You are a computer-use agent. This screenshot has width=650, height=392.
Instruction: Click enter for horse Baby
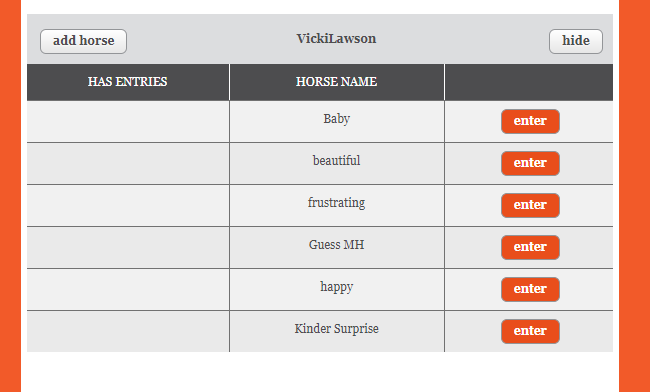(x=530, y=121)
